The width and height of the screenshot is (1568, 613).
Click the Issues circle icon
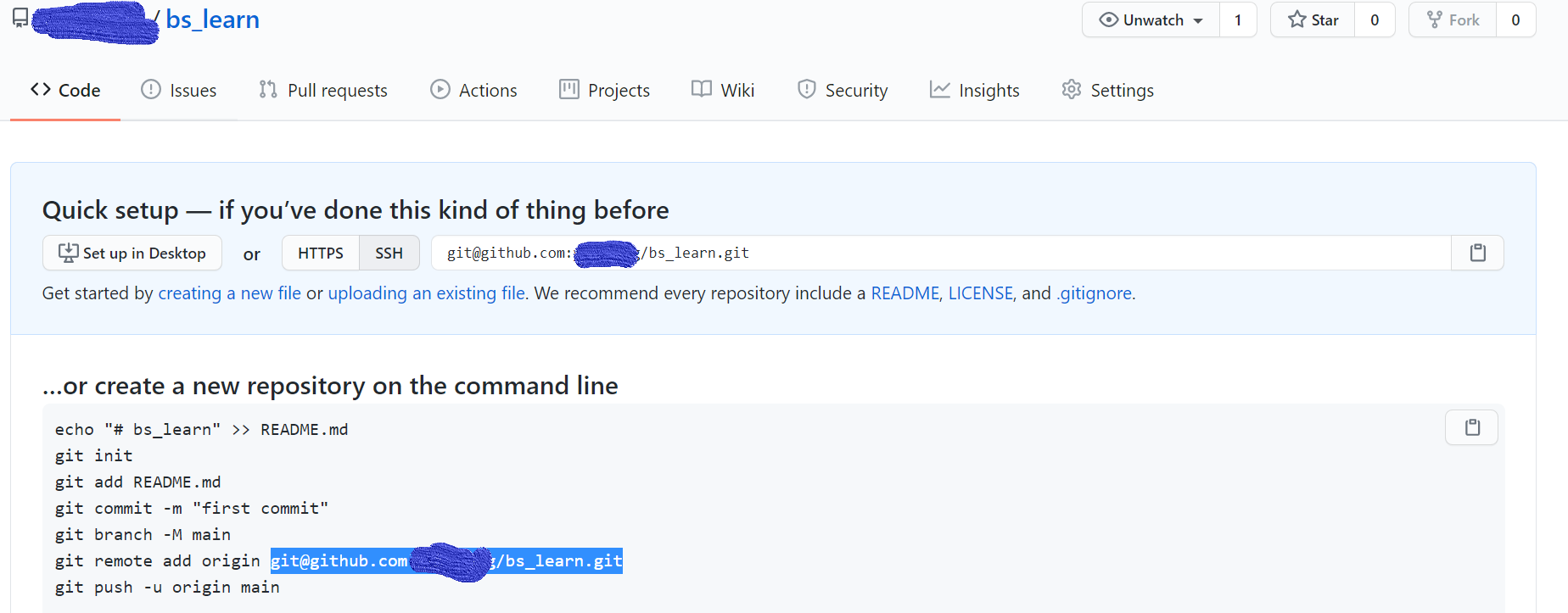pyautogui.click(x=151, y=89)
